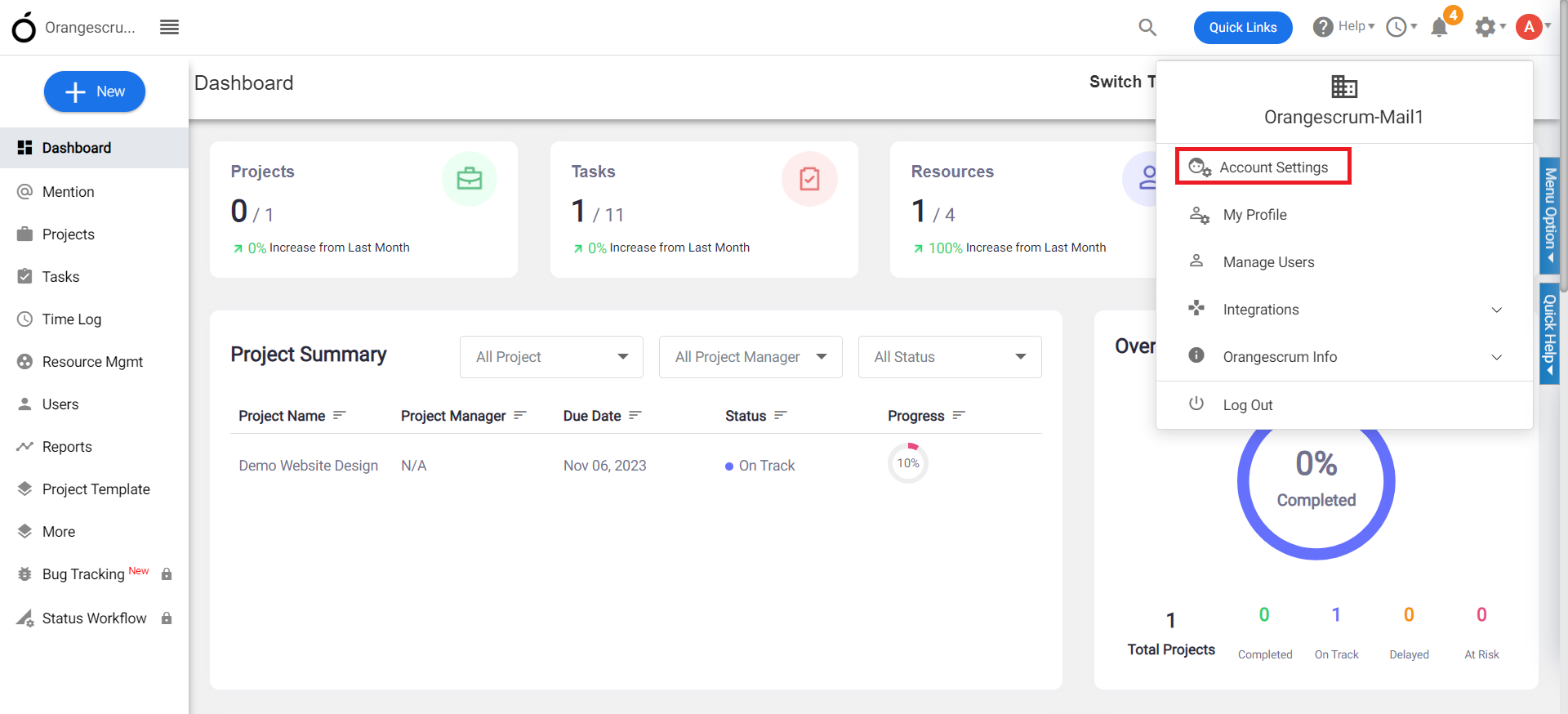The height and width of the screenshot is (714, 1568).
Task: Click the More sidebar layers icon
Action: (x=24, y=531)
